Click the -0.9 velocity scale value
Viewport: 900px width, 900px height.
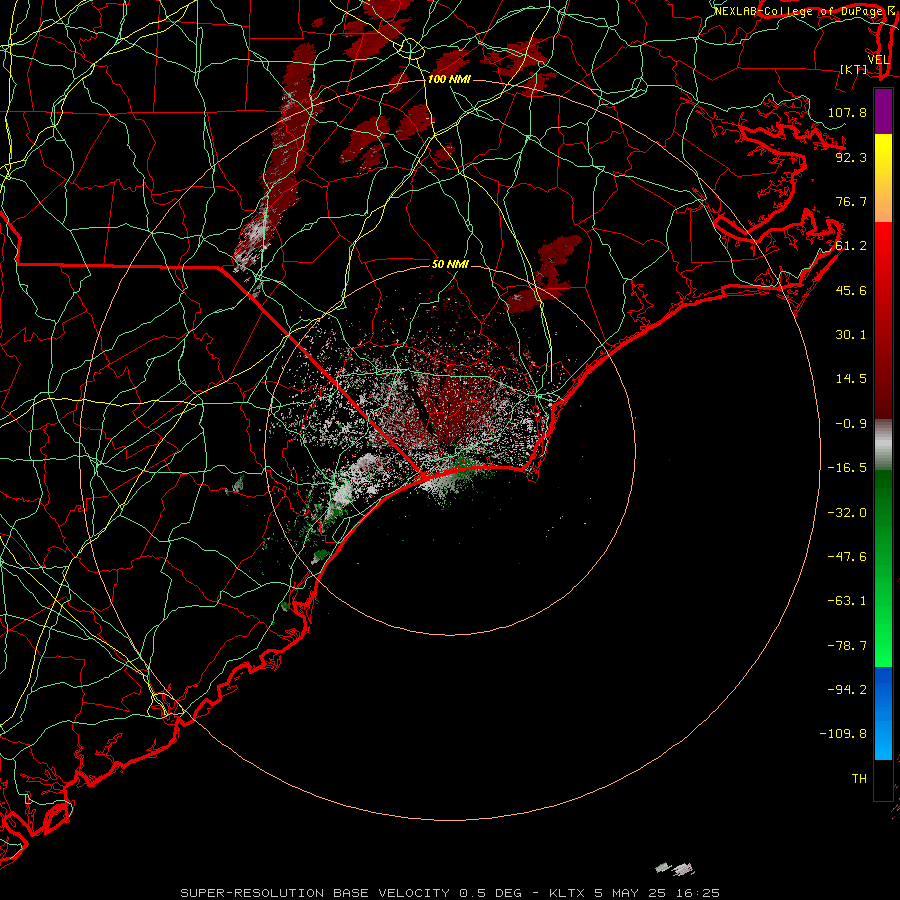pos(851,424)
